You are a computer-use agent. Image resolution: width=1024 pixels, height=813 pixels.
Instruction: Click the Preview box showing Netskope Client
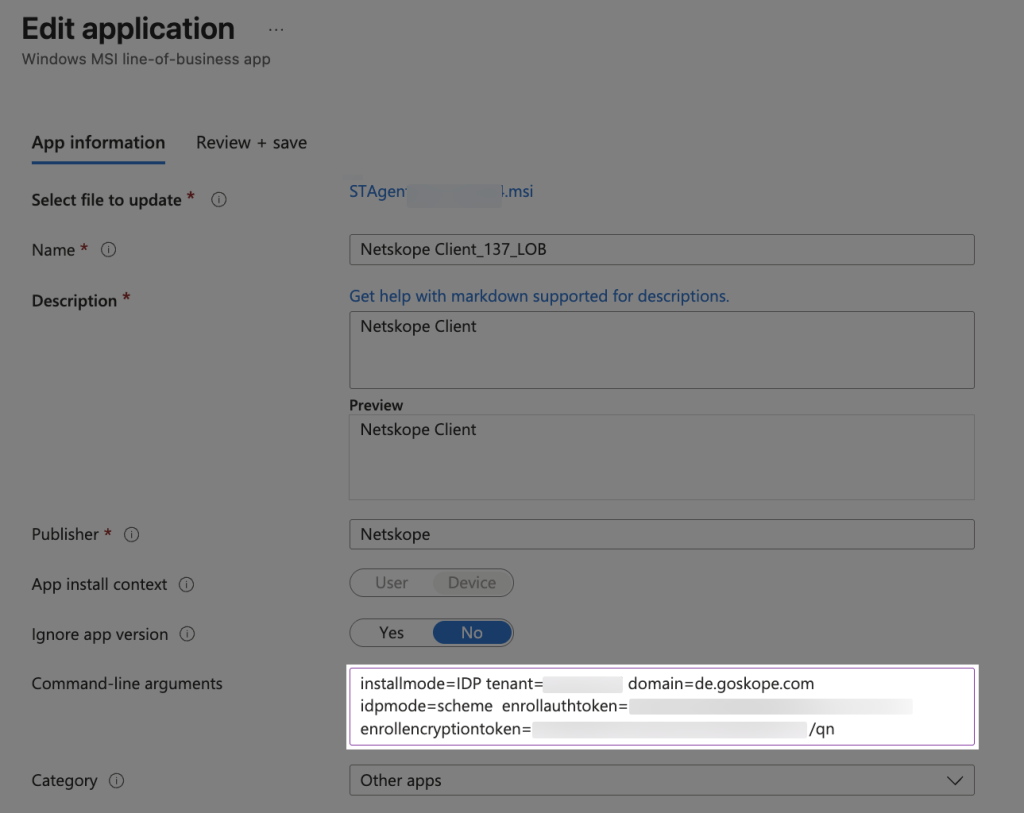pos(662,457)
